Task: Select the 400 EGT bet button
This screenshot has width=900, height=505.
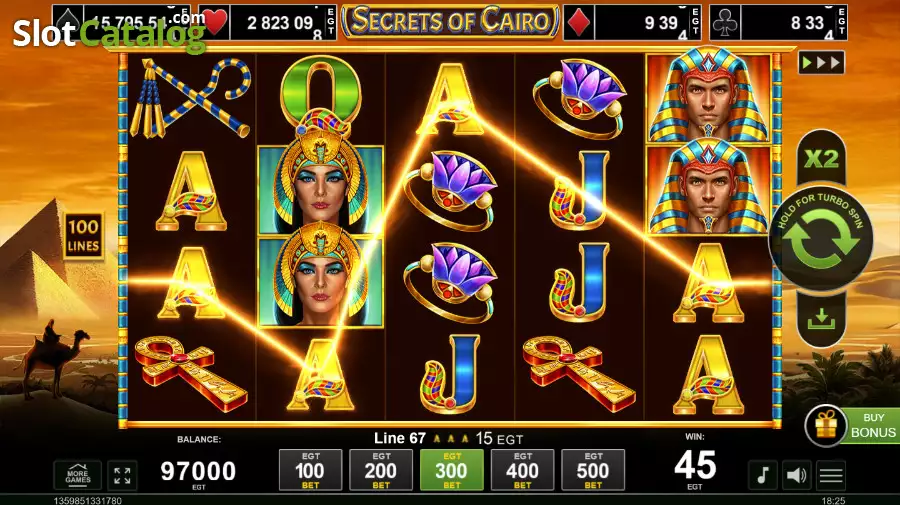Action: [x=522, y=470]
